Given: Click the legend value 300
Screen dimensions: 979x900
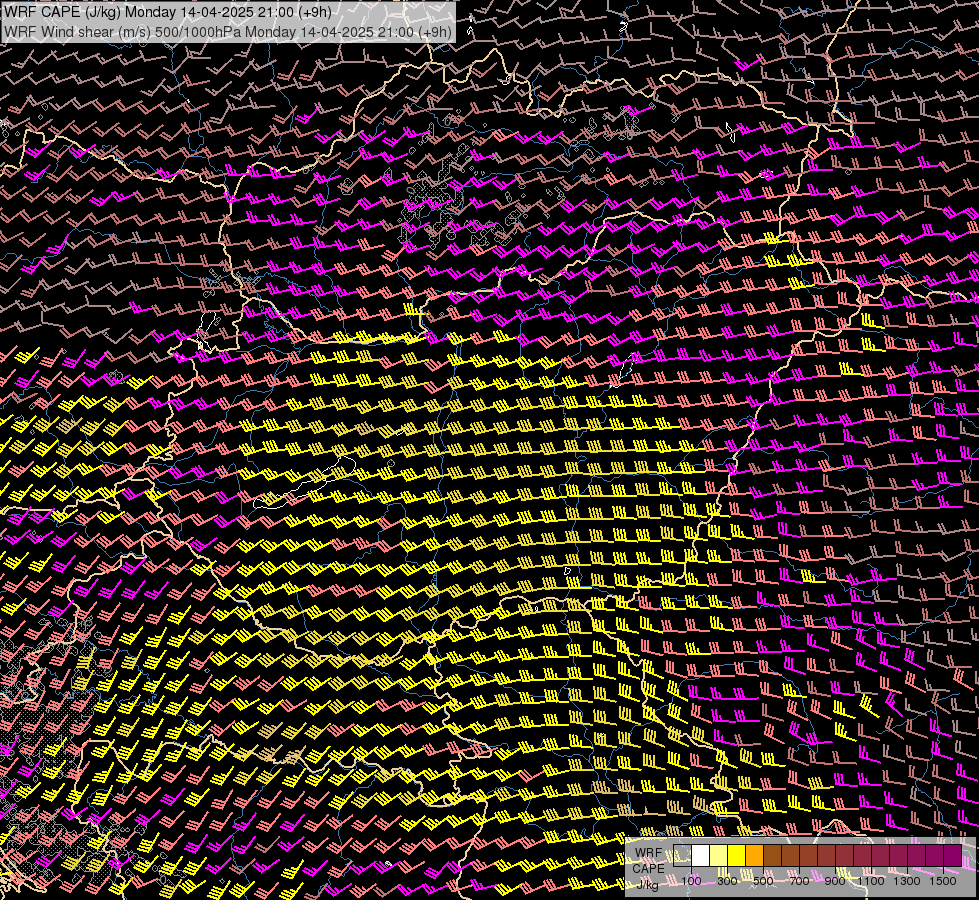Looking at the screenshot, I should coord(727,881).
